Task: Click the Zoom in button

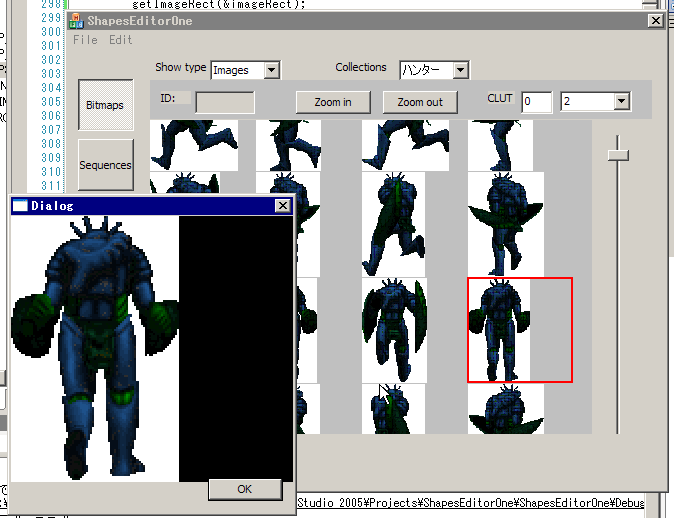Action: click(x=333, y=102)
